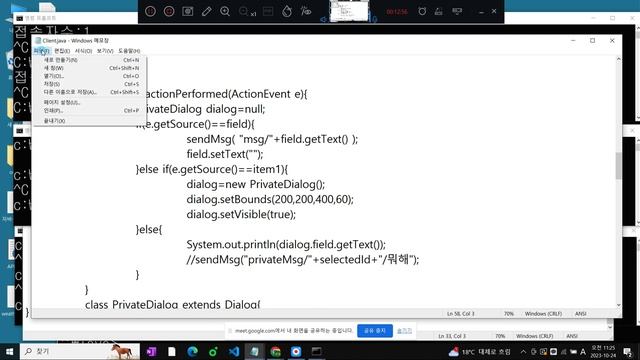640x360 pixels.
Task: Click the zoom in magnifier icon
Action: point(225,11)
